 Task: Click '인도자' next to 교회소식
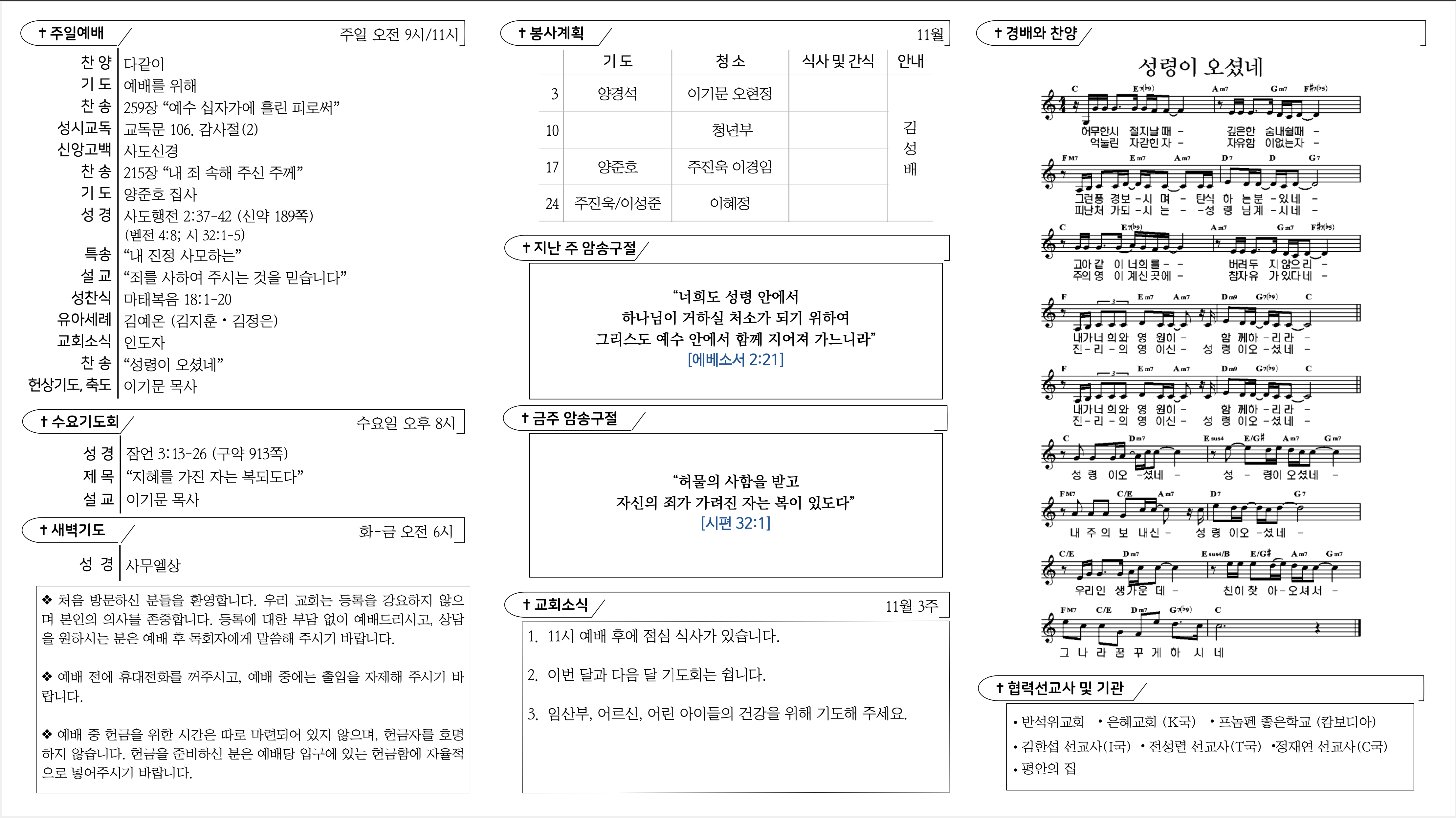[144, 343]
